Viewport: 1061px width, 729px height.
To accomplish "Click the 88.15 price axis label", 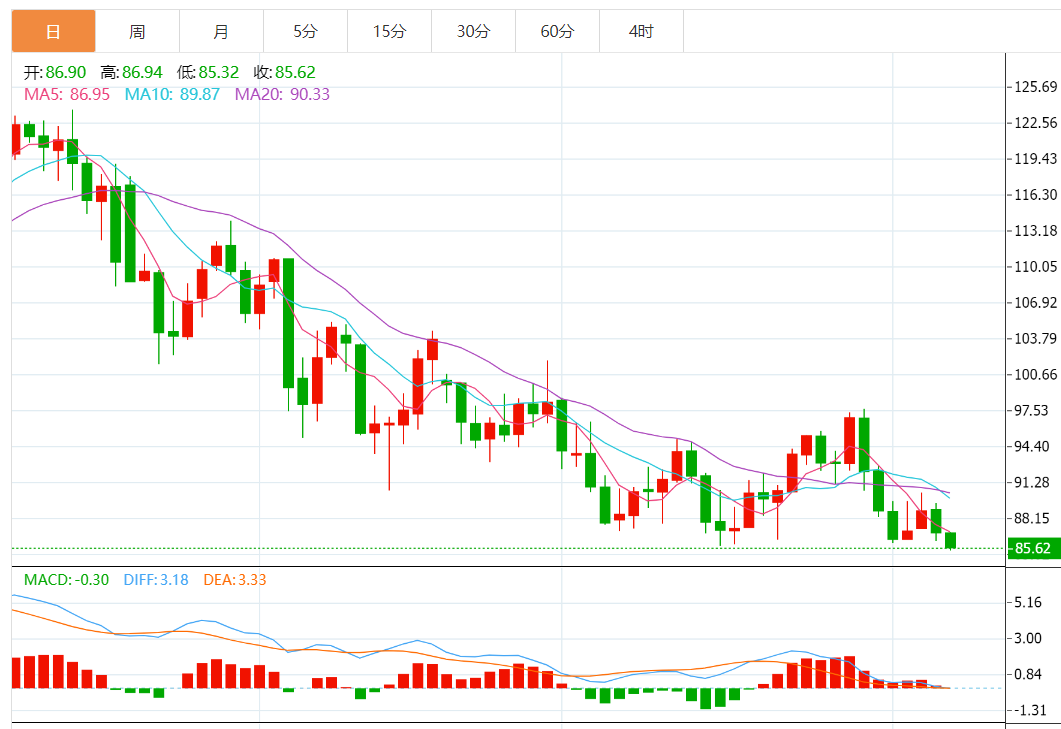I will click(x=1031, y=518).
